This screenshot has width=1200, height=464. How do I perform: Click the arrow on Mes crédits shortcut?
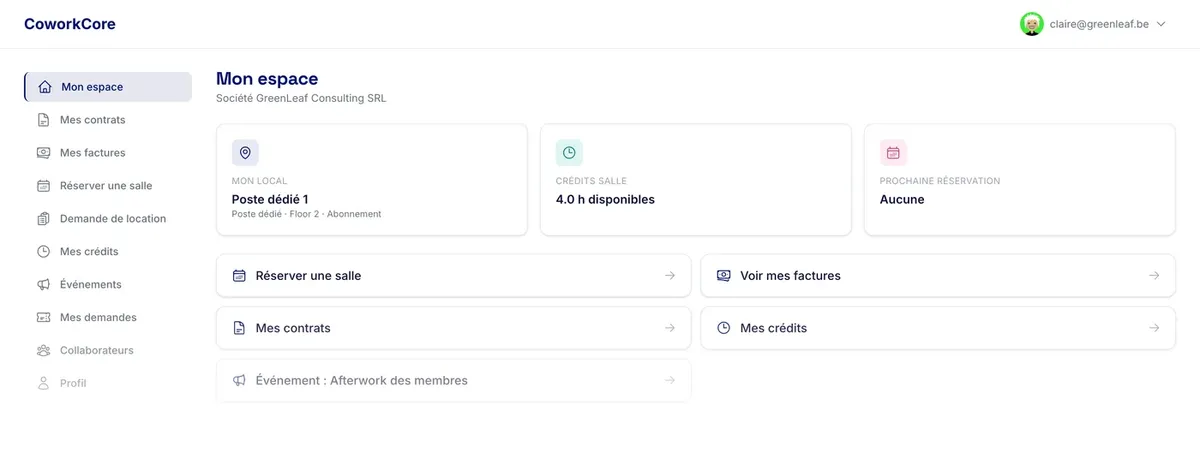pos(1154,328)
